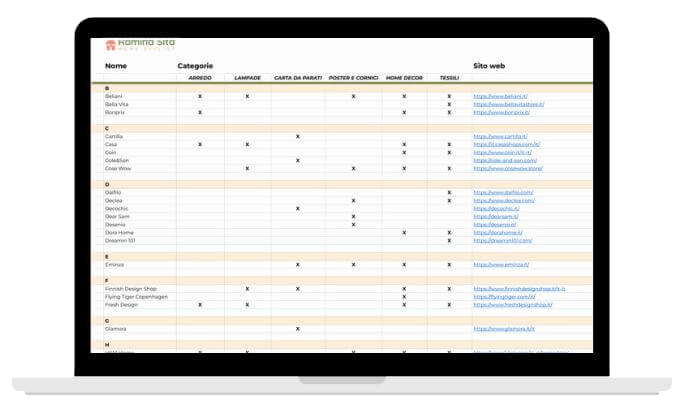Select the orange letter C section row
Image resolution: width=687 pixels, height=411 pixels.
click(342, 129)
